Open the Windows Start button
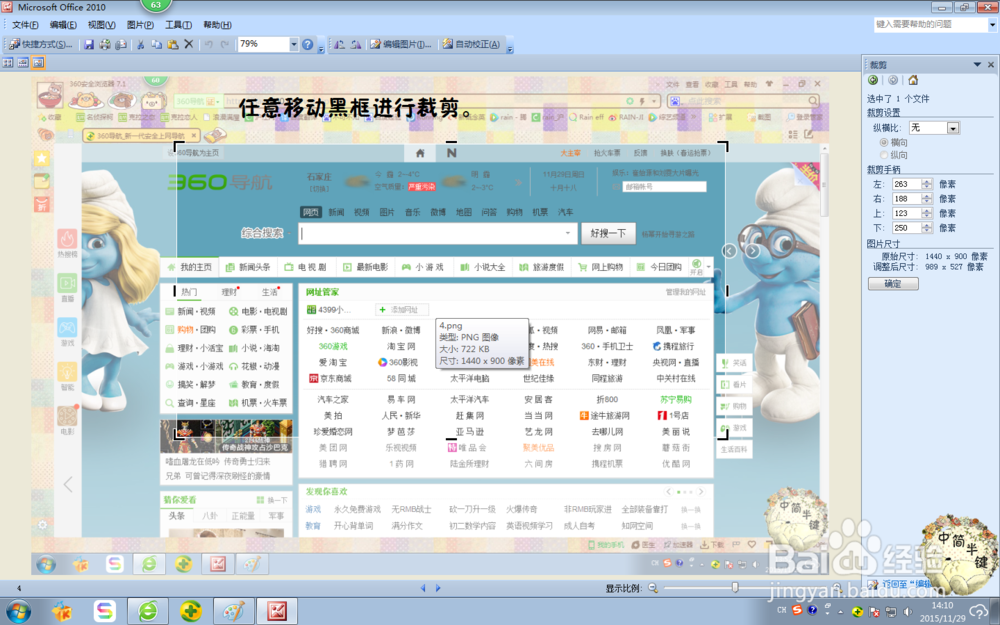The height and width of the screenshot is (625, 1000). coord(17,612)
